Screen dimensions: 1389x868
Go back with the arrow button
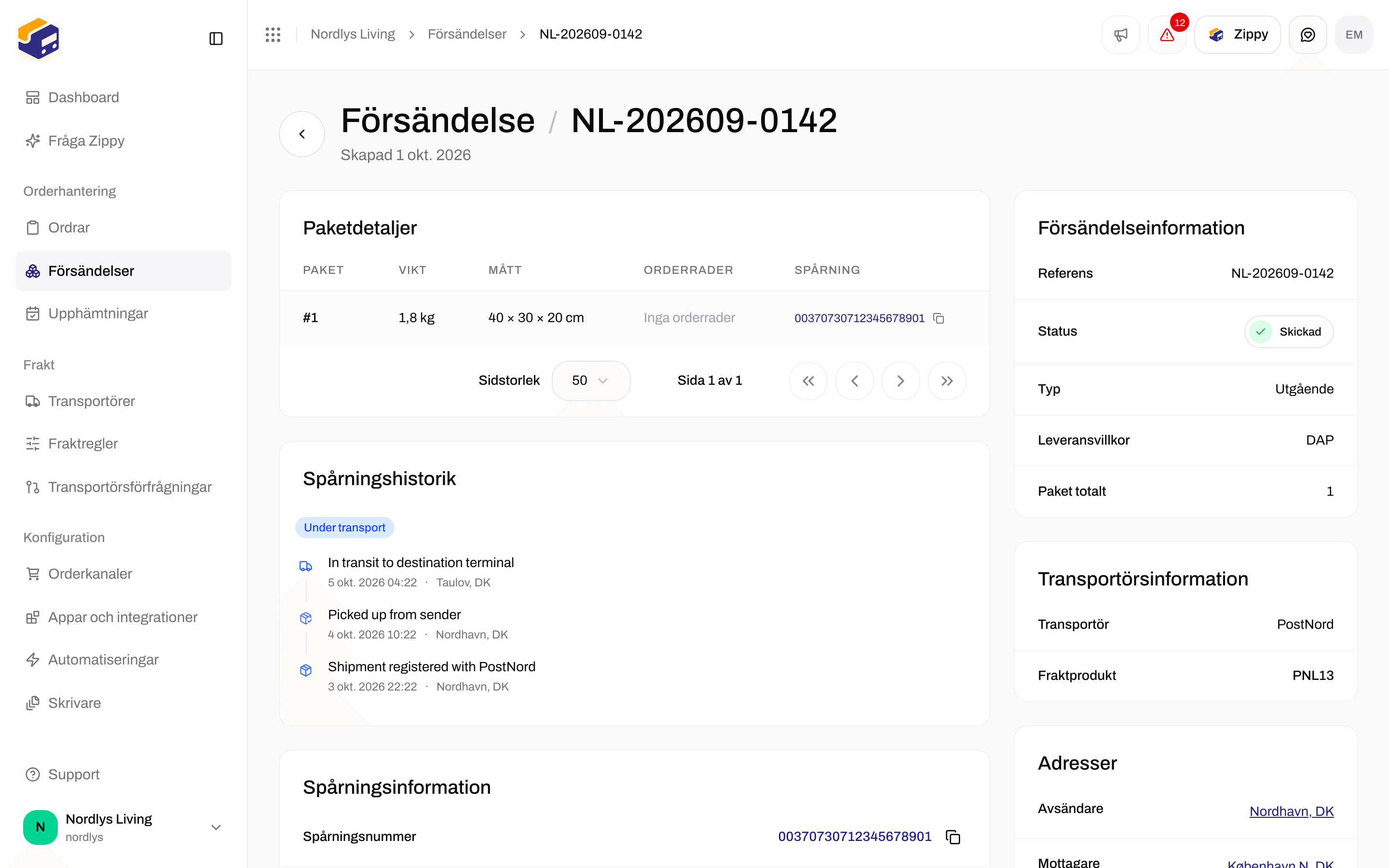pyautogui.click(x=302, y=134)
